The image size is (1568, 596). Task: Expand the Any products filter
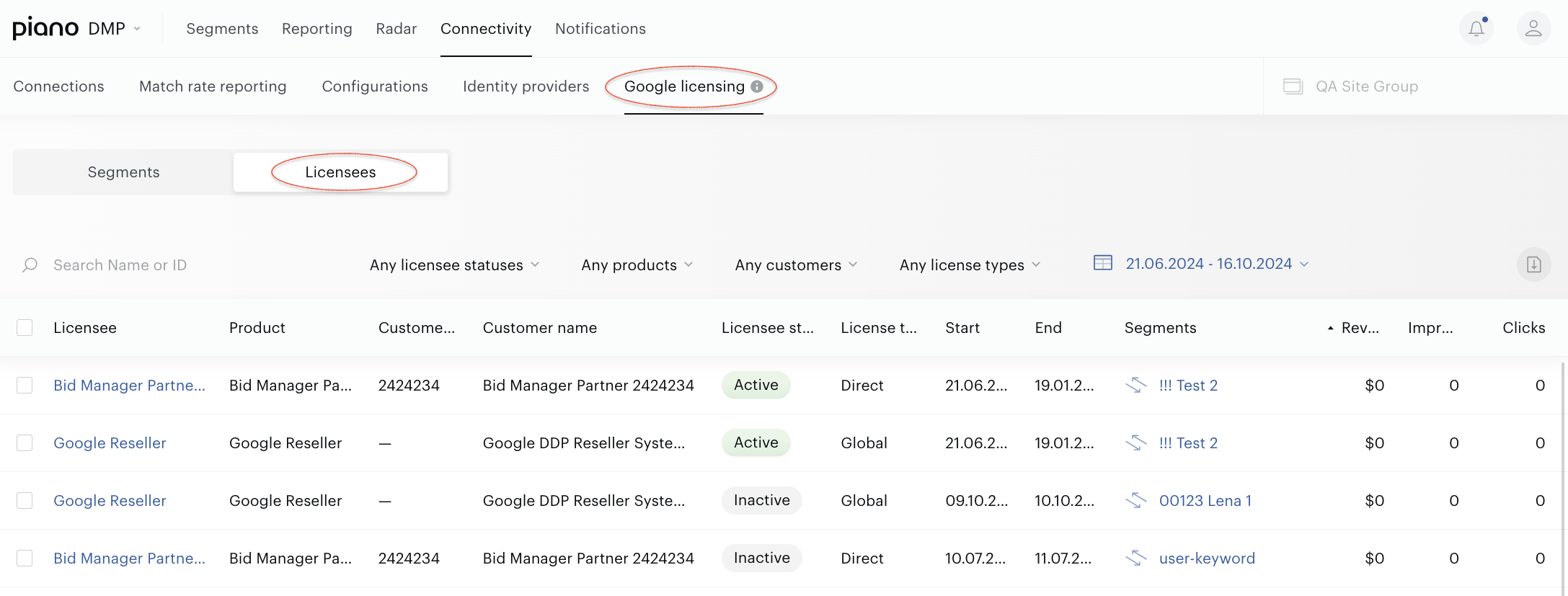[x=637, y=265]
